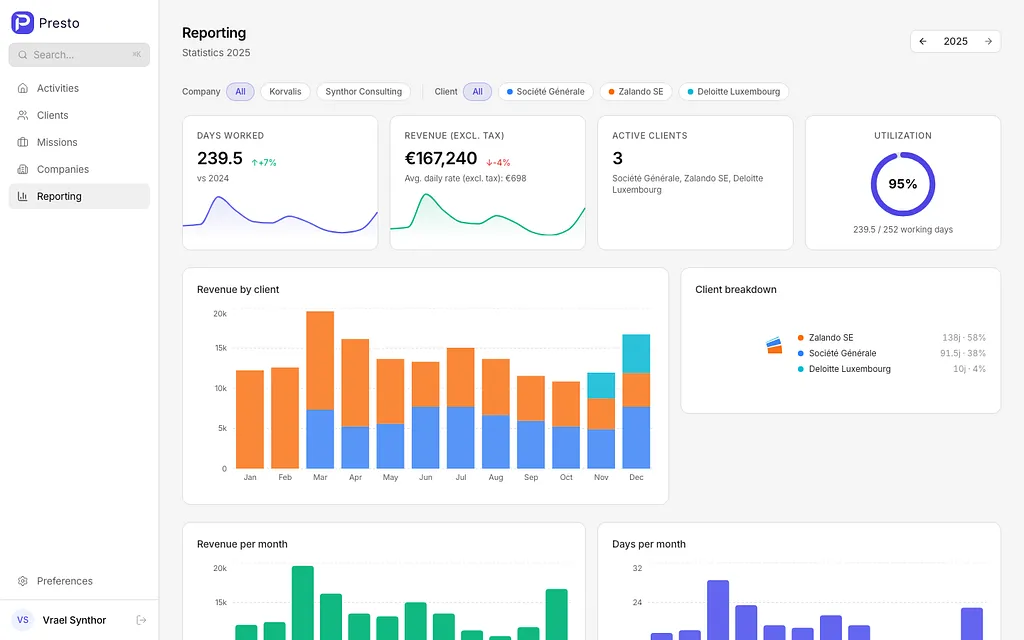Click the 2025 year label
The image size is (1024, 640).
pyautogui.click(x=955, y=41)
